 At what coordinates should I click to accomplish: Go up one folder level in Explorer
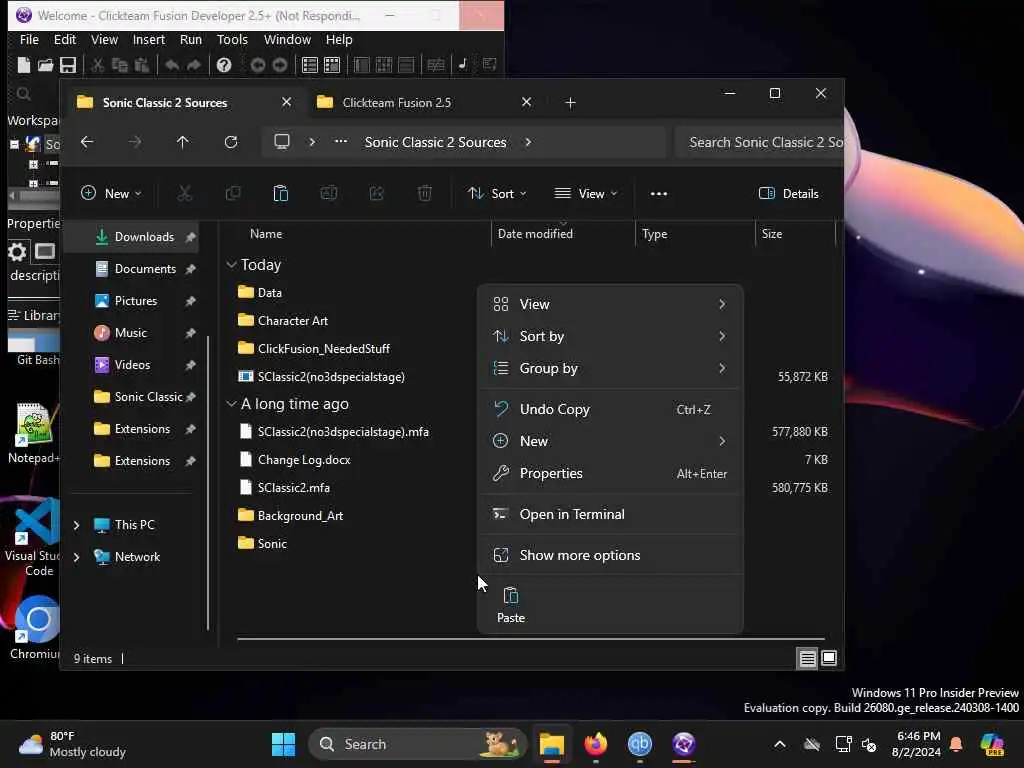[182, 142]
